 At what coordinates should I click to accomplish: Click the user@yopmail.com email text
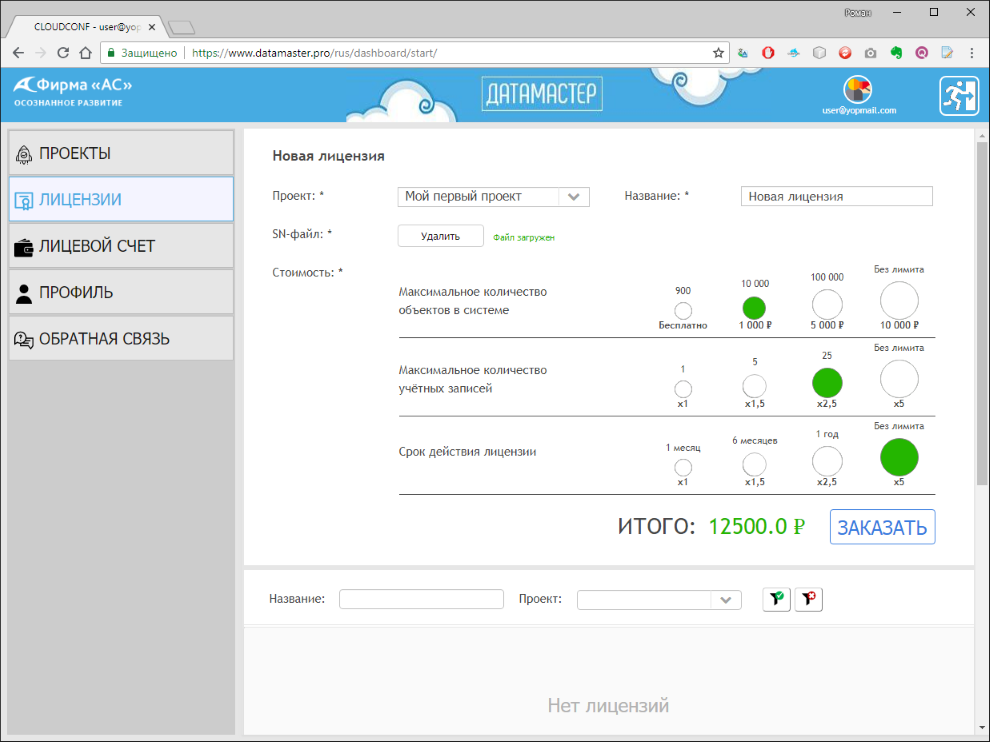pos(859,111)
